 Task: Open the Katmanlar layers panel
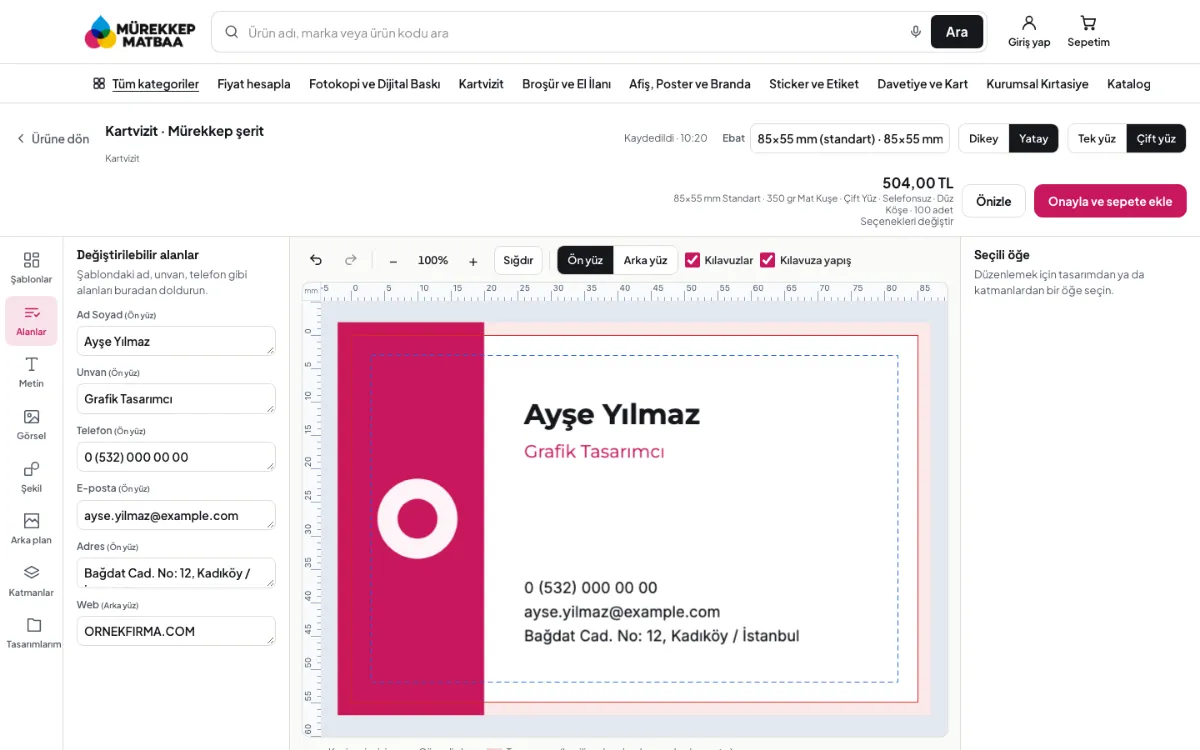click(x=31, y=580)
